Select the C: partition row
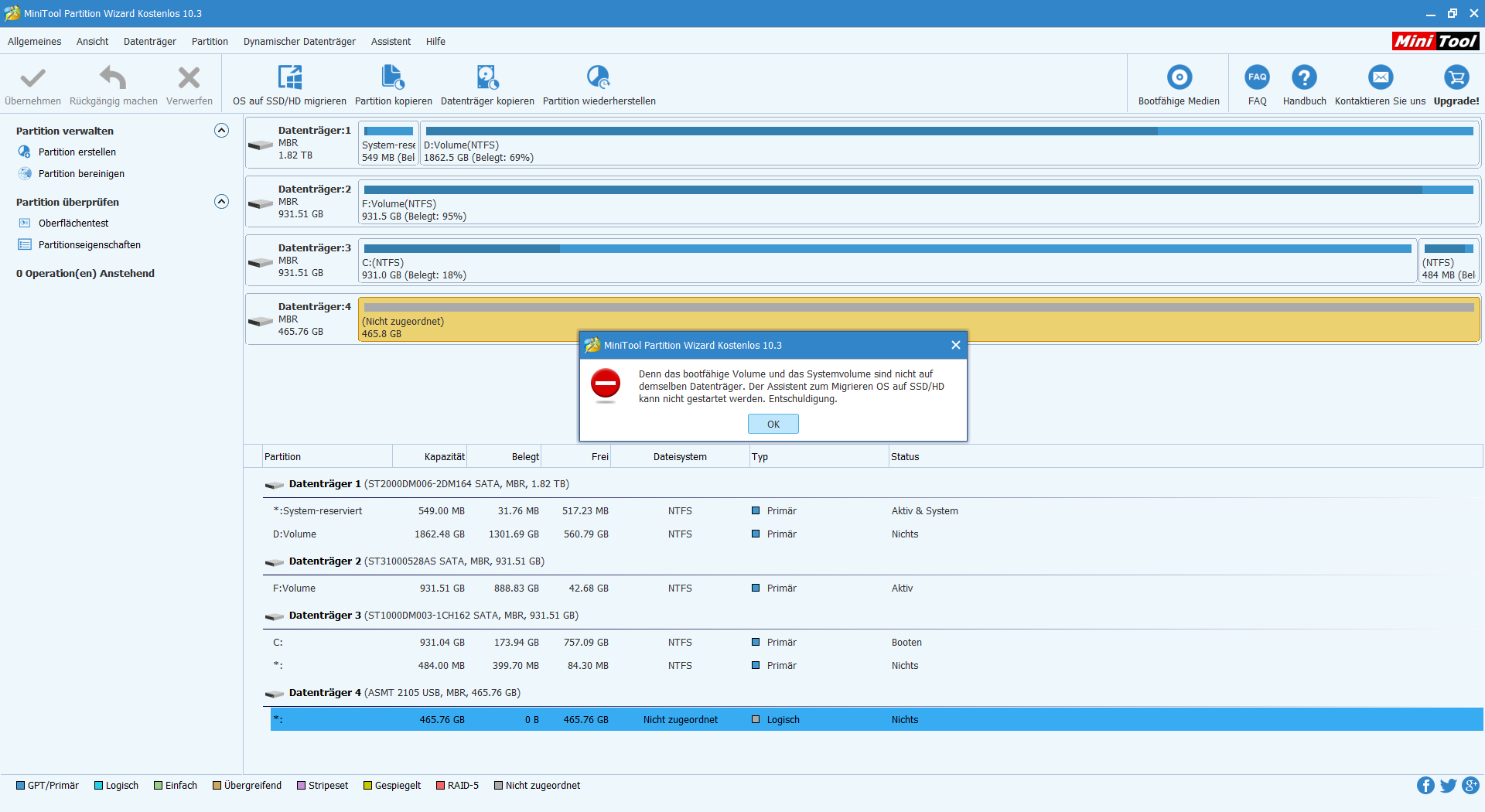1485x812 pixels. 877,643
